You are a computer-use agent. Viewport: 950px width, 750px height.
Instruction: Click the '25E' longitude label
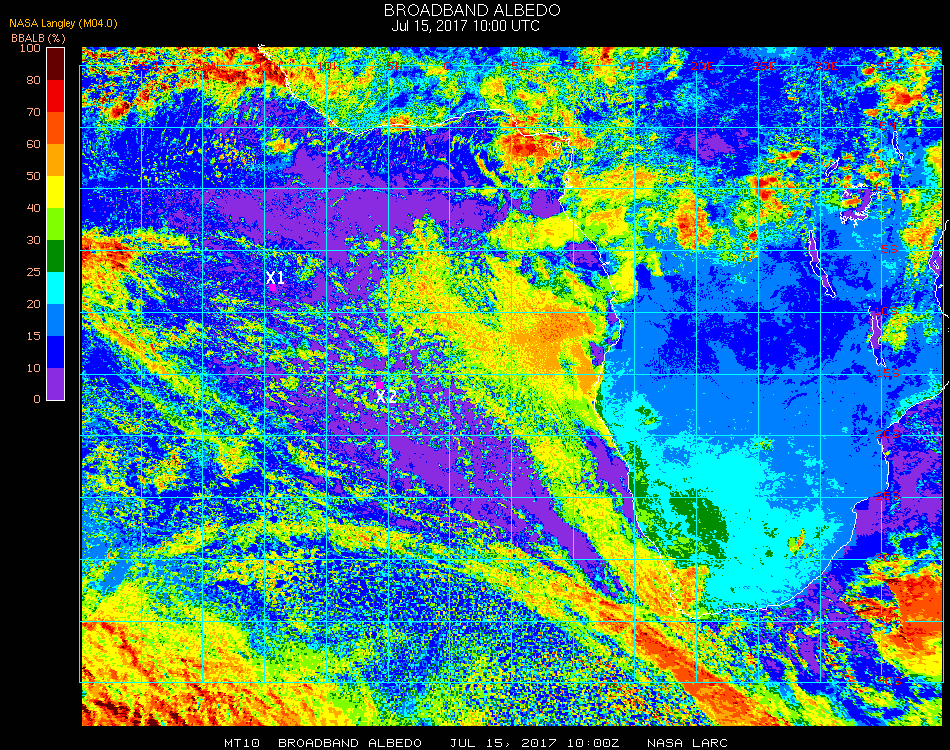763,65
